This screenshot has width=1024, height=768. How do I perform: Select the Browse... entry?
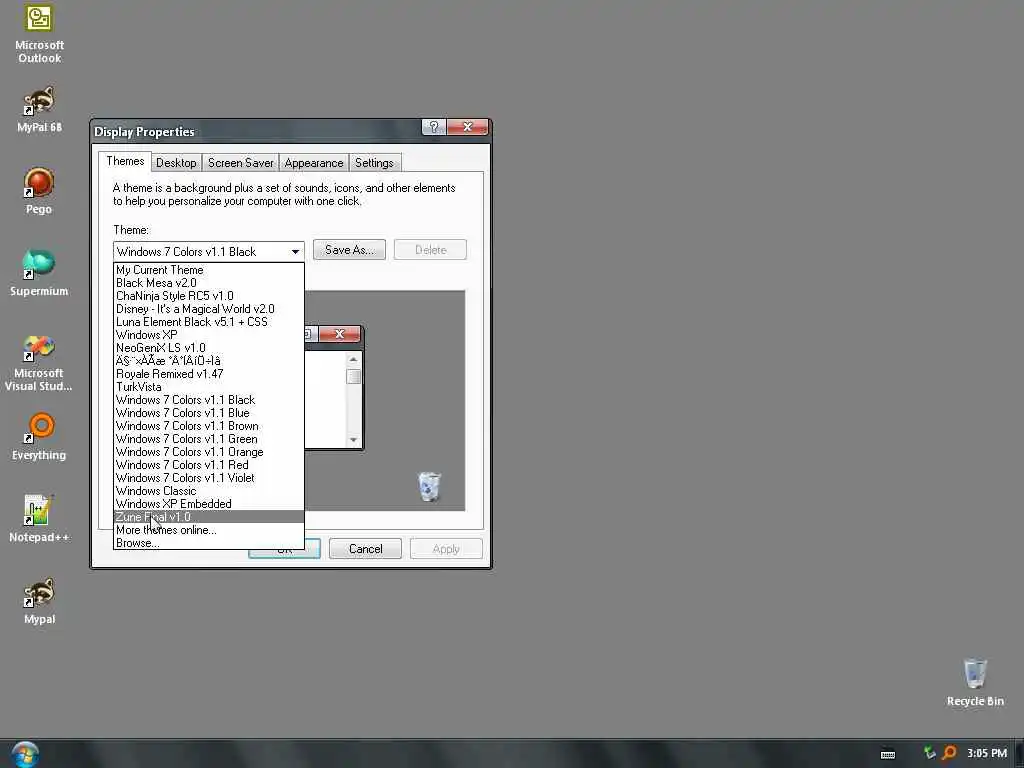click(208, 543)
